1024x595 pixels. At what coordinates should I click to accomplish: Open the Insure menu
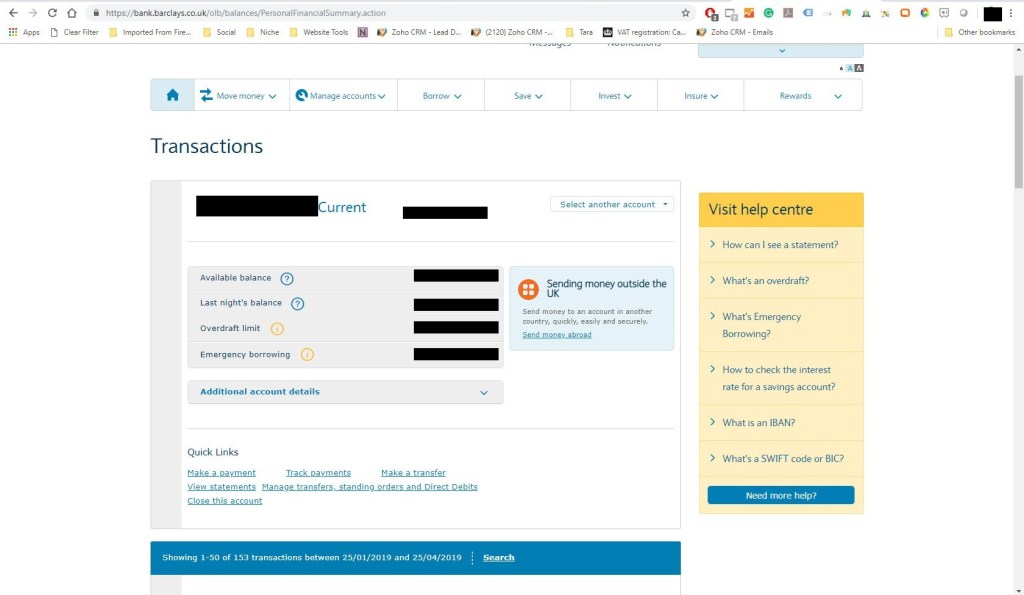[x=701, y=95]
